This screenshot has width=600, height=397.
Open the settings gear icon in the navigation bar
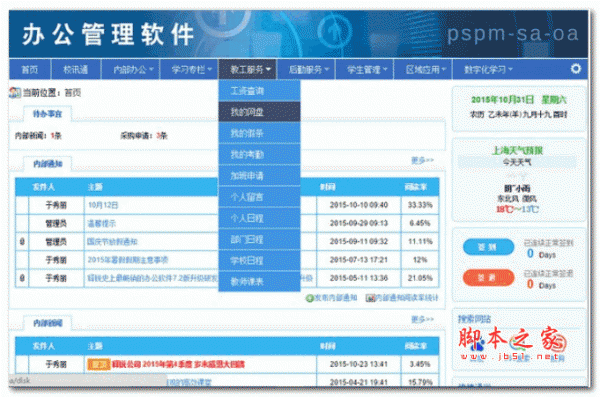(576, 69)
